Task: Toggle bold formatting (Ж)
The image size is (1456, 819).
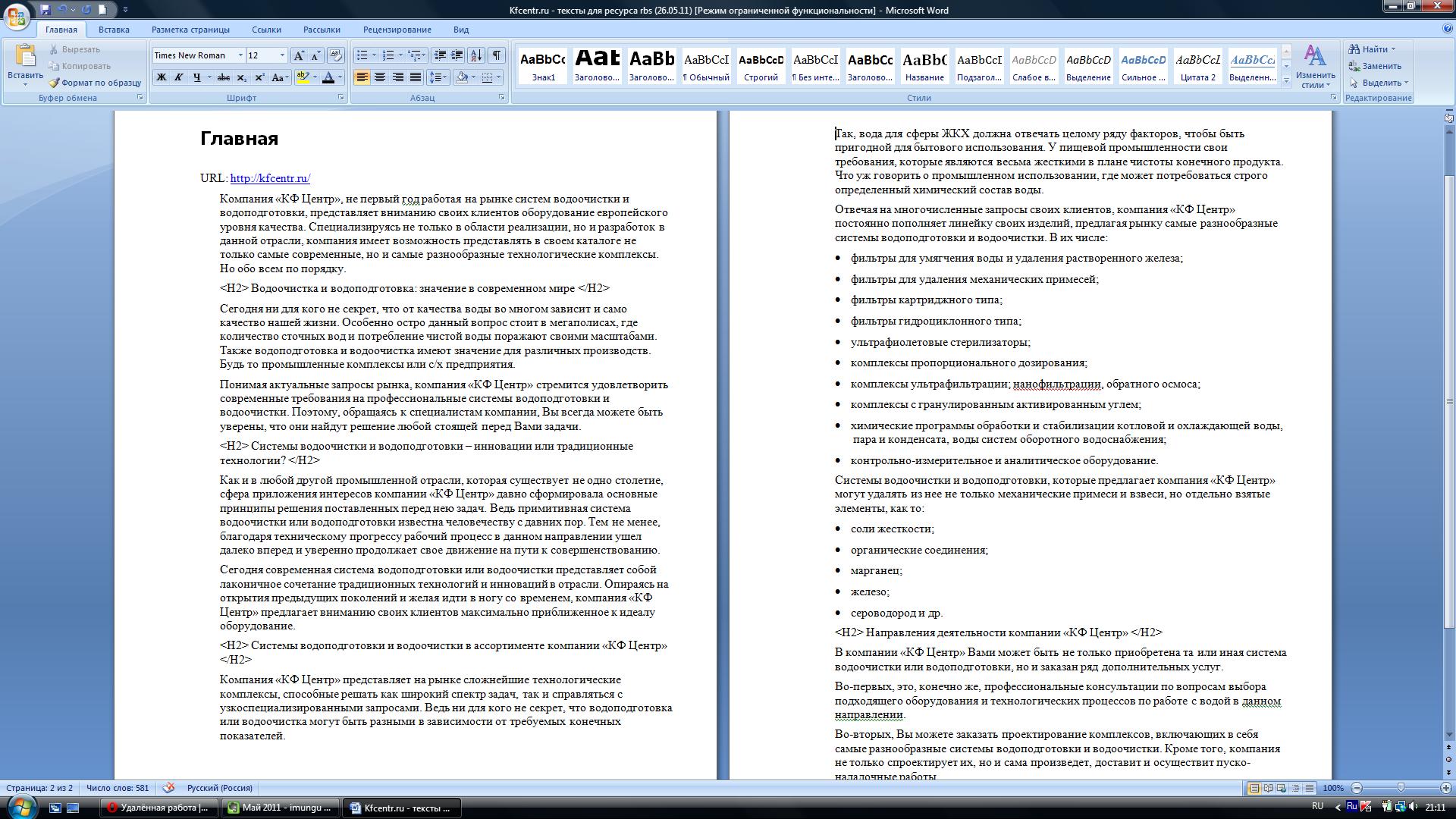Action: 161,77
